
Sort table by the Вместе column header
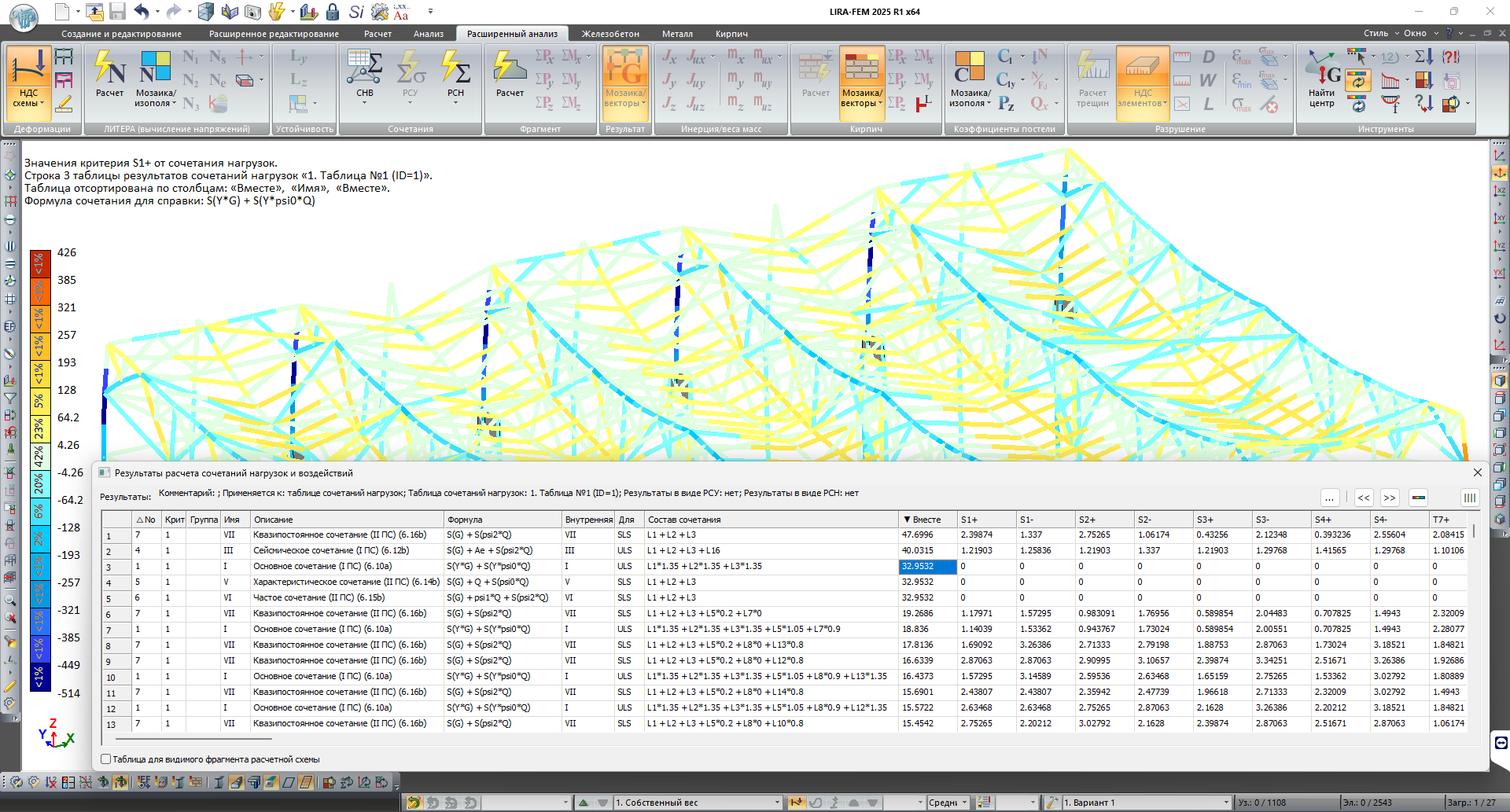(x=926, y=520)
